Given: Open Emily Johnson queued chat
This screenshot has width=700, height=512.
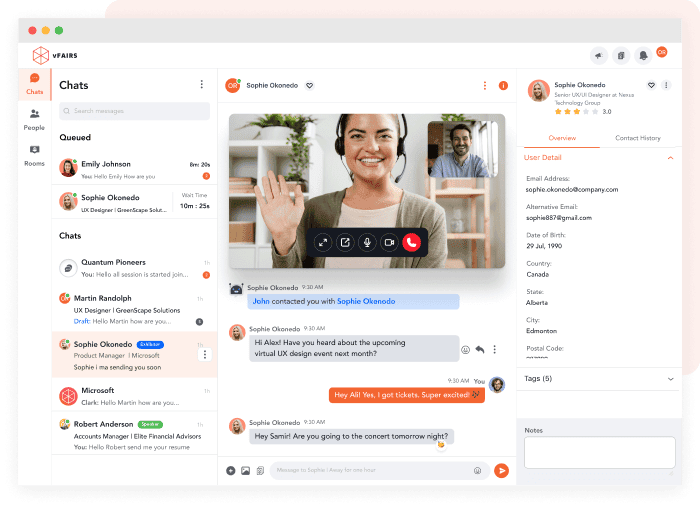Looking at the screenshot, I should [x=134, y=168].
